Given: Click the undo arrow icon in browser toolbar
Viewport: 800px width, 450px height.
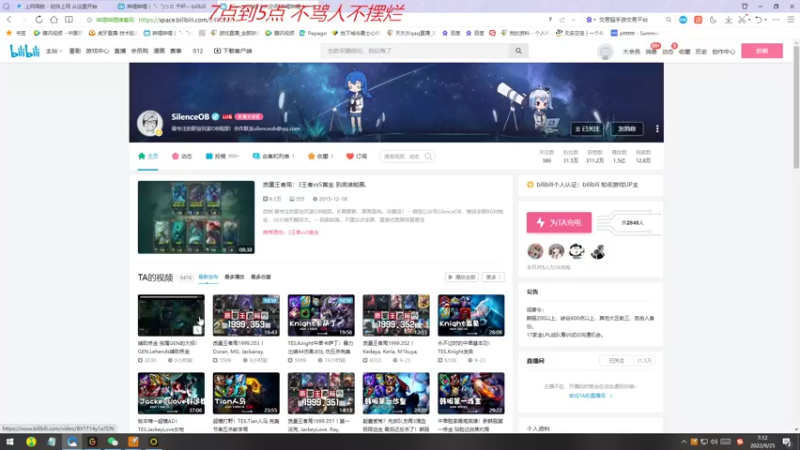Looking at the screenshot, I should pos(759,19).
